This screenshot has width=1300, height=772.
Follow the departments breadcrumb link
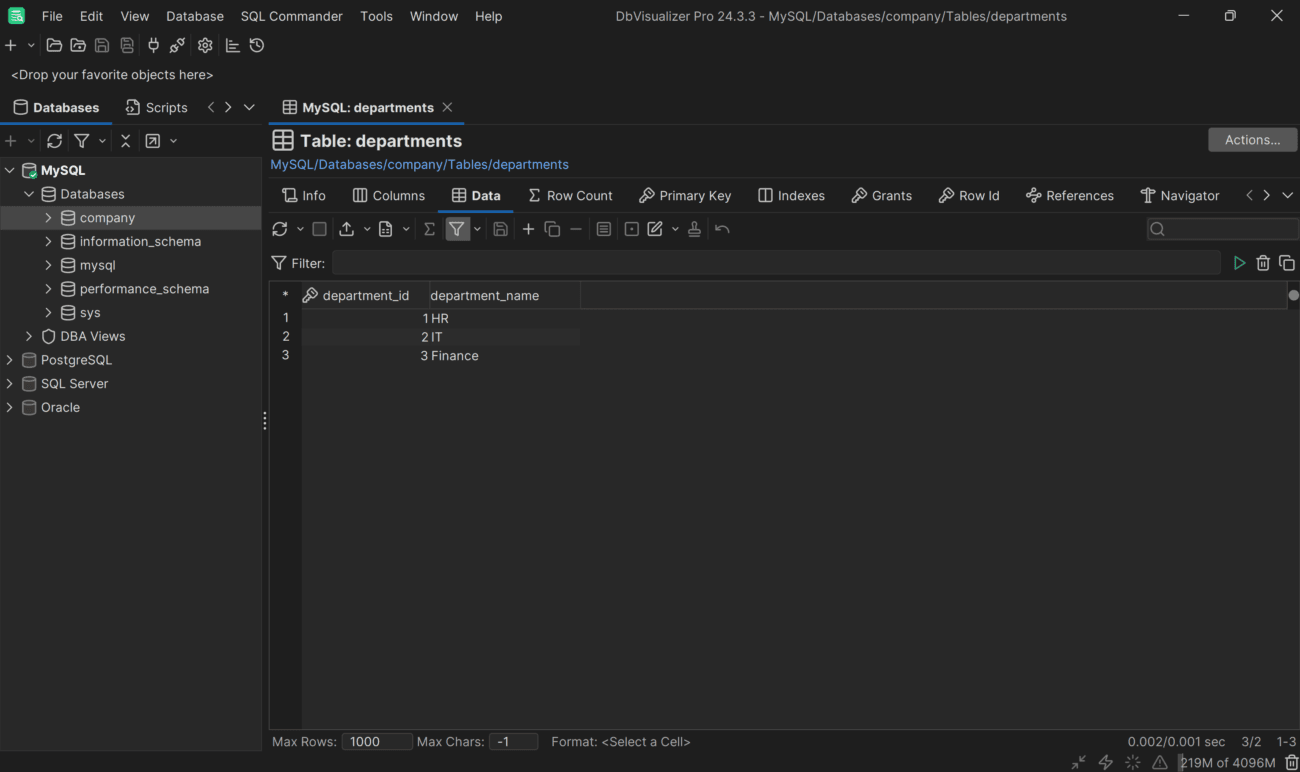point(531,164)
